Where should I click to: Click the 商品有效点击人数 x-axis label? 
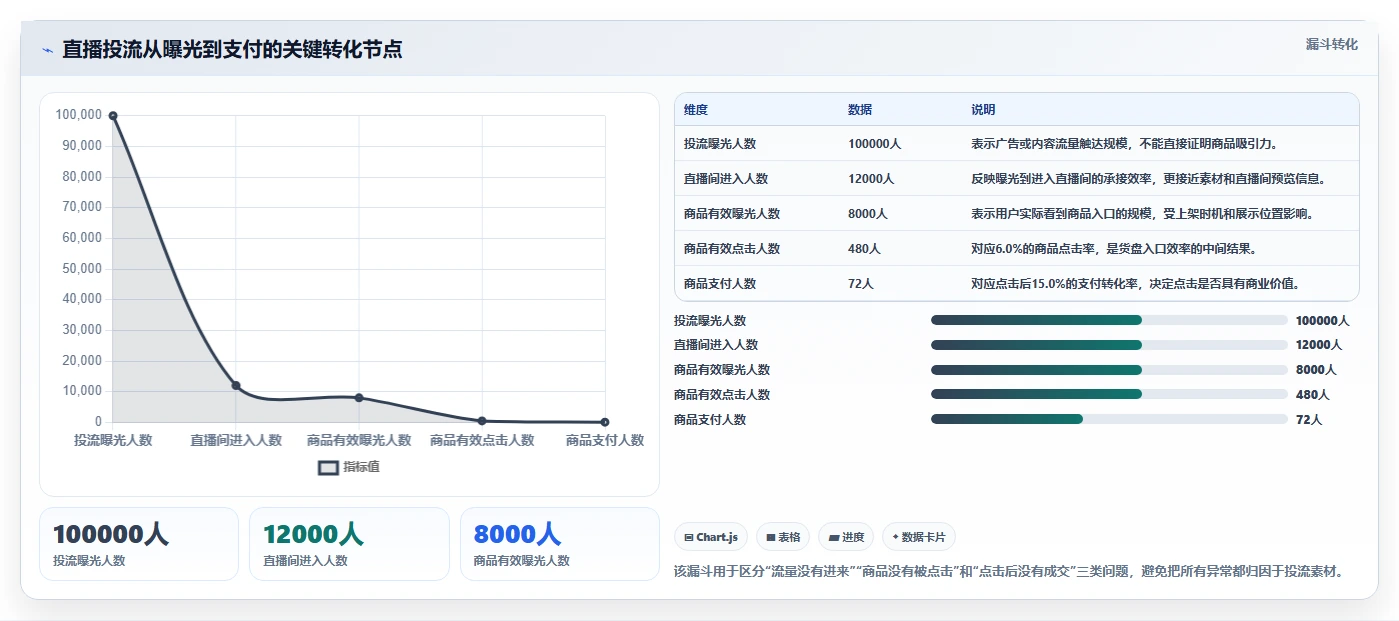482,440
